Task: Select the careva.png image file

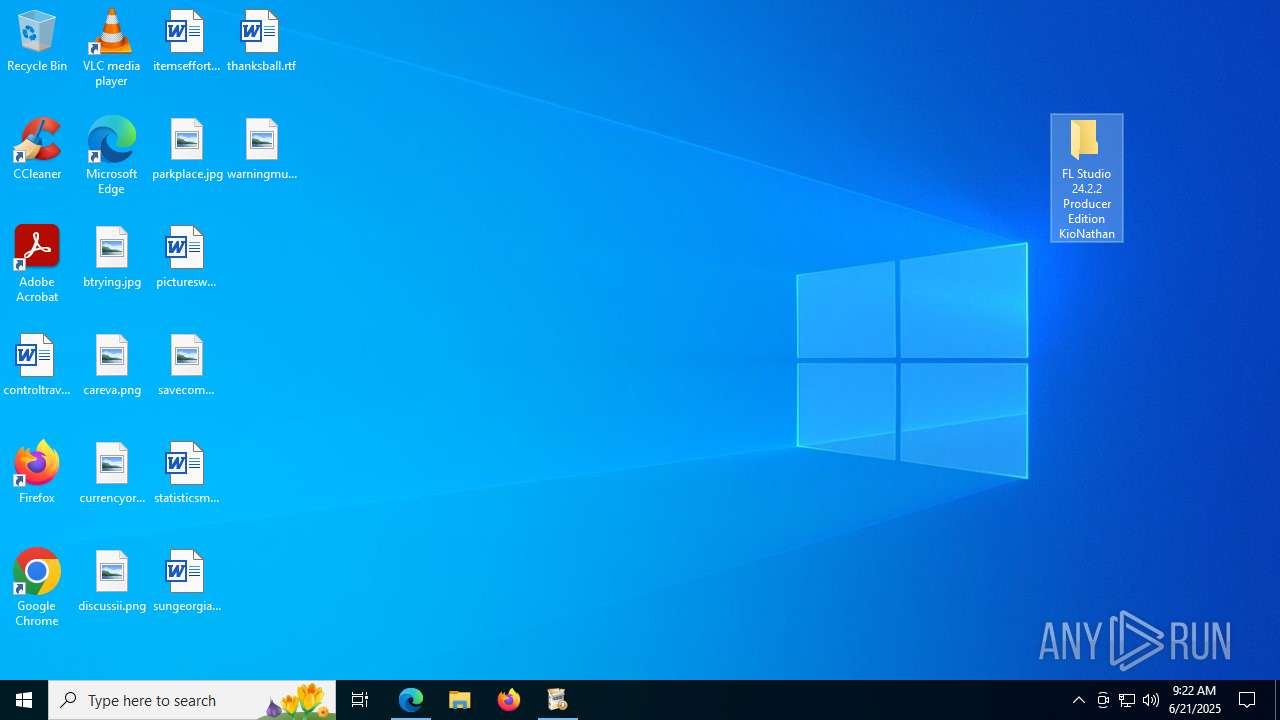Action: pos(112,366)
